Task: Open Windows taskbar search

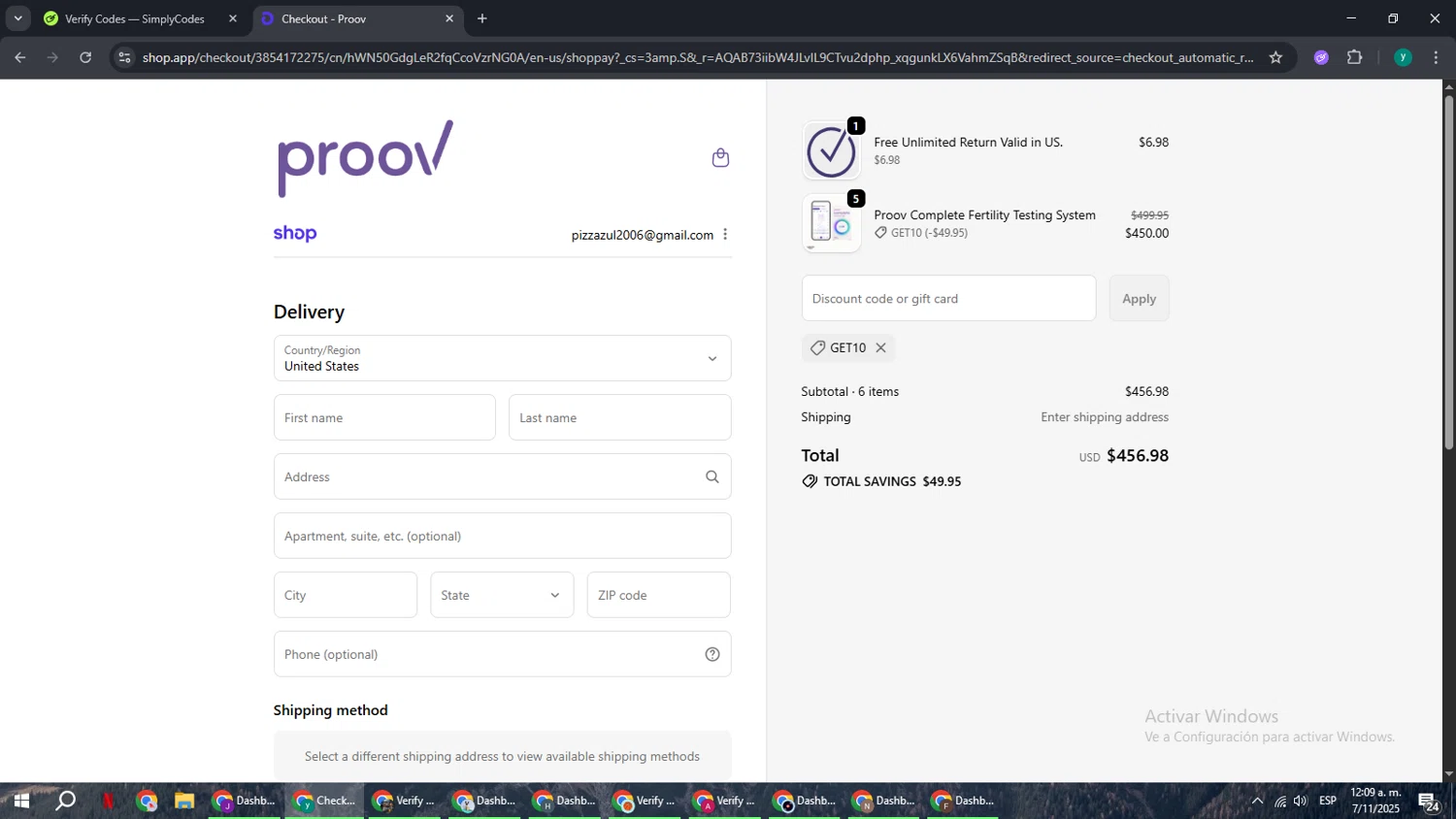Action: click(65, 801)
